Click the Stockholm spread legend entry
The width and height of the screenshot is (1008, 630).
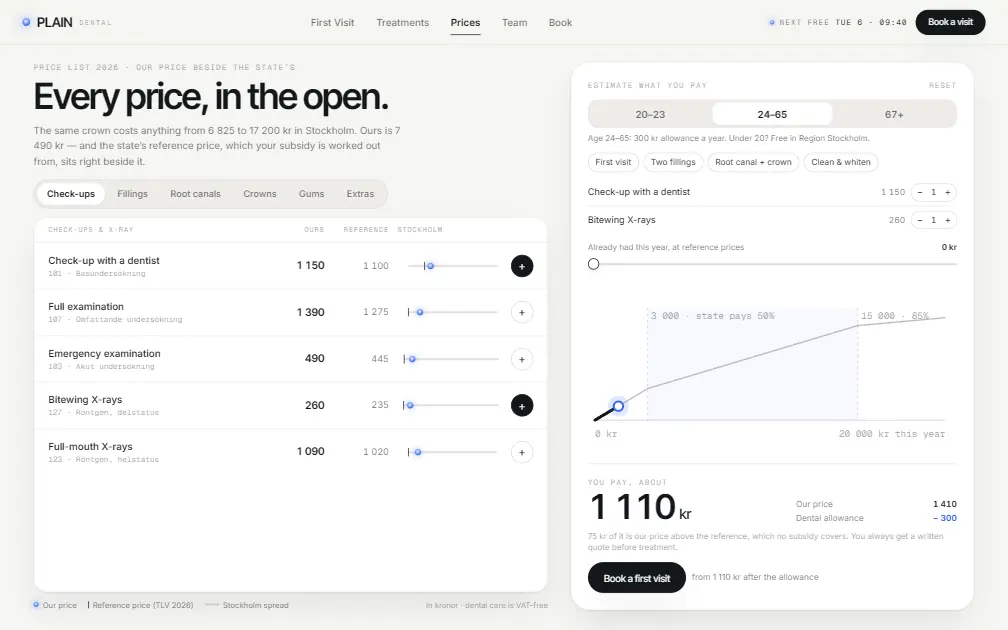tap(247, 606)
